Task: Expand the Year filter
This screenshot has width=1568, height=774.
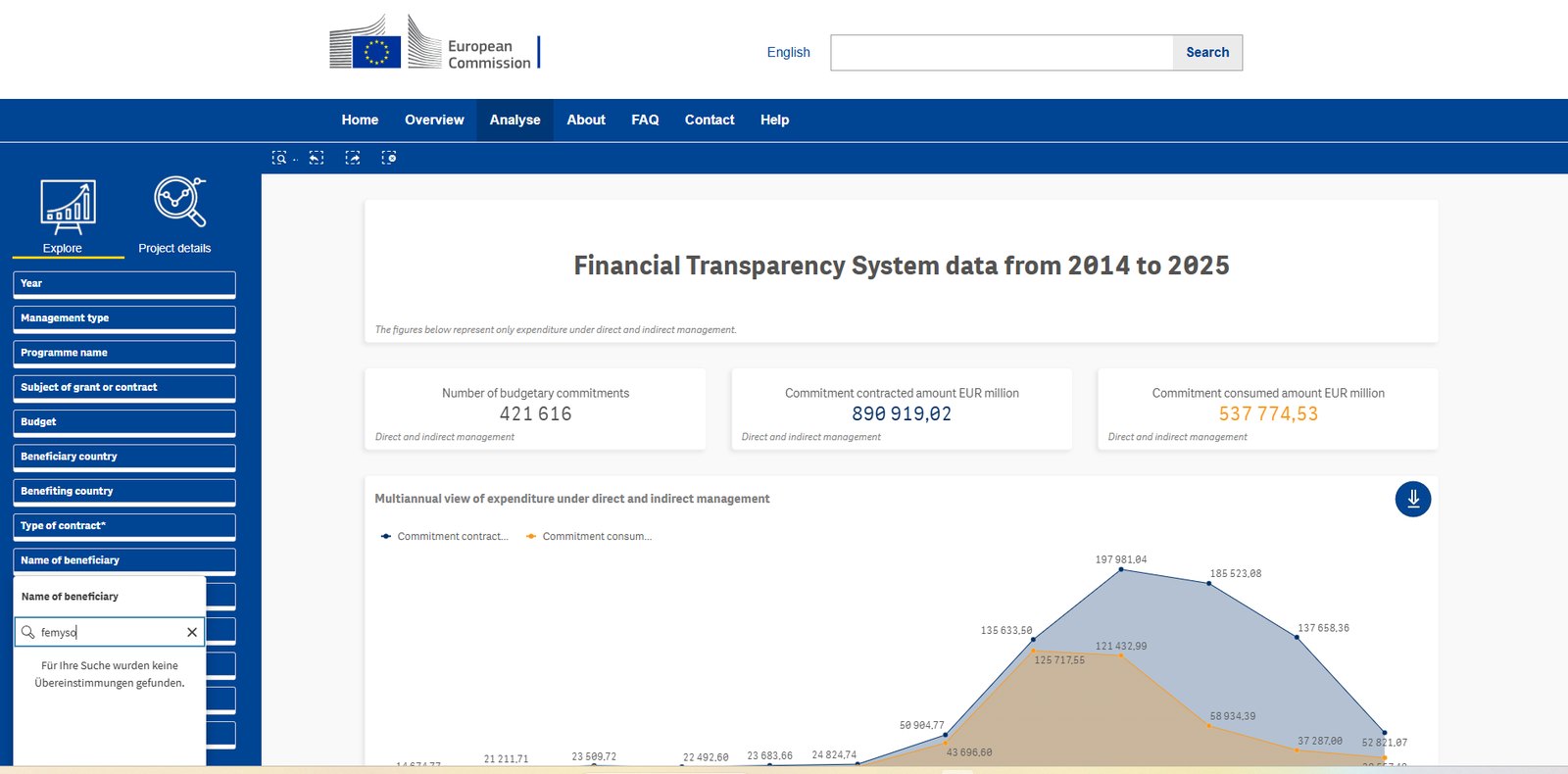Action: point(123,284)
